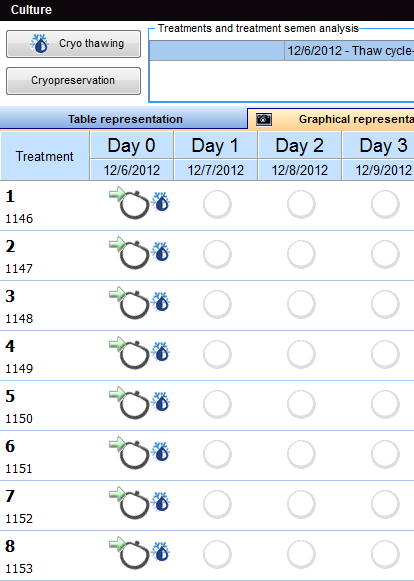Image resolution: width=414 pixels, height=581 pixels.
Task: Select the Graphical representation tab
Action: point(331,119)
